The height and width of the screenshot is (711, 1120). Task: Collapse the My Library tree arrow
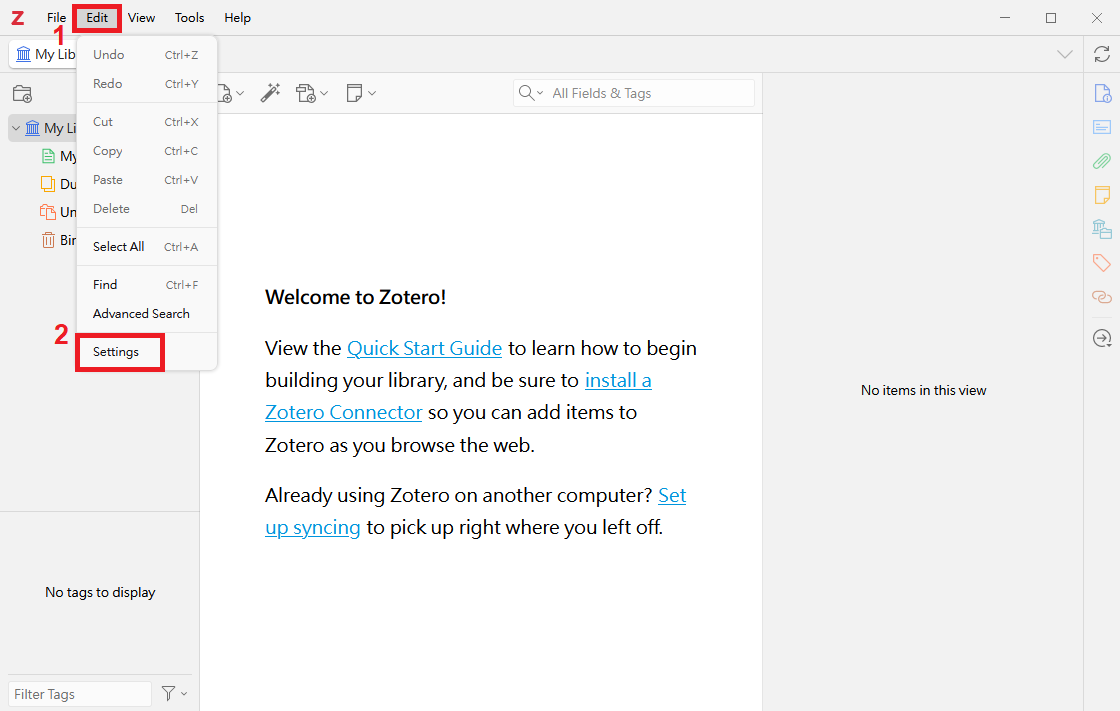click(x=16, y=128)
